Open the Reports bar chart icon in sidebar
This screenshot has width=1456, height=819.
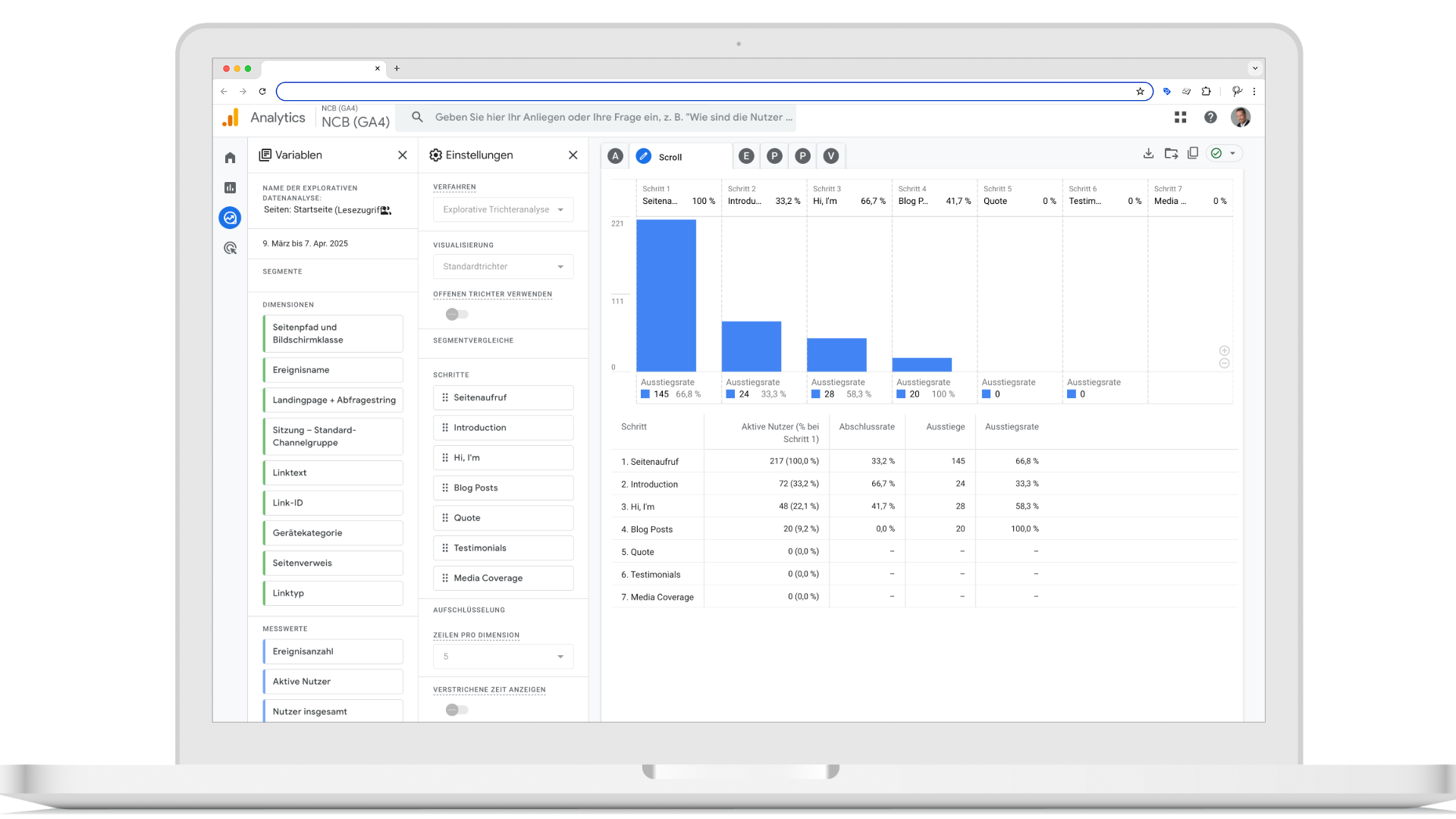point(230,187)
